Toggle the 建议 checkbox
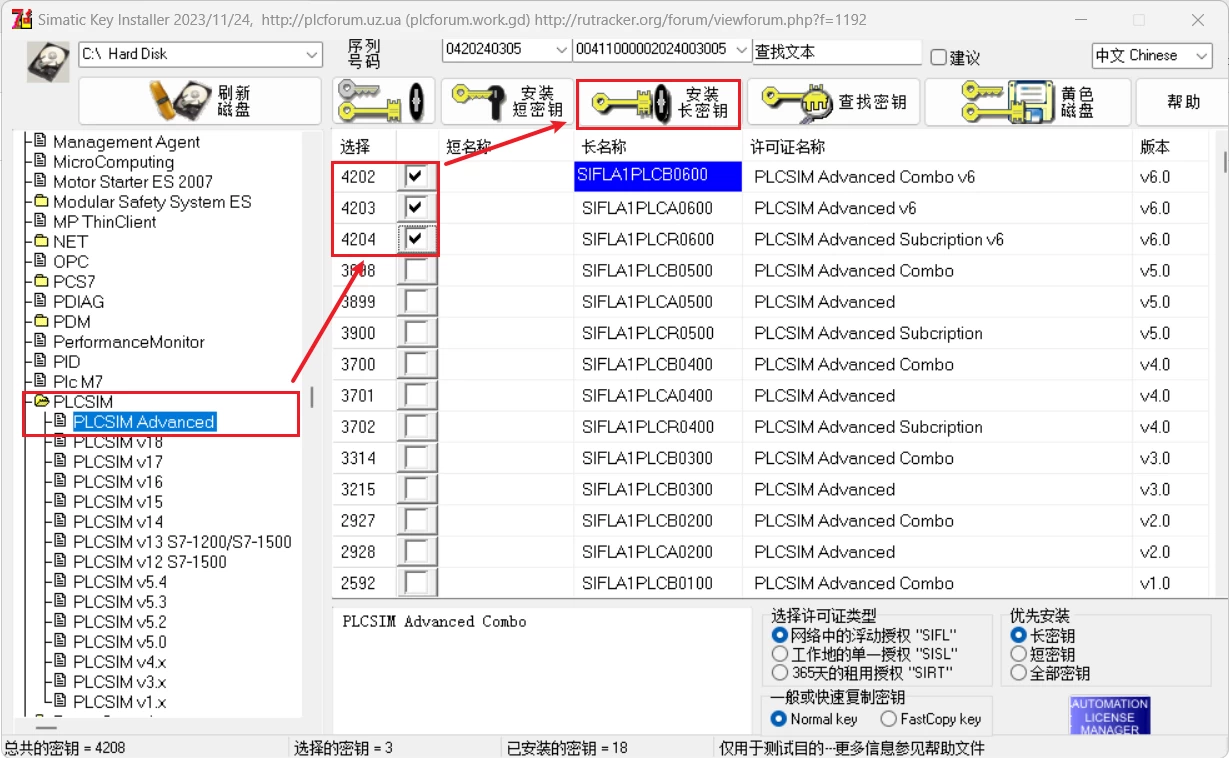This screenshot has width=1229, height=758. tap(938, 58)
